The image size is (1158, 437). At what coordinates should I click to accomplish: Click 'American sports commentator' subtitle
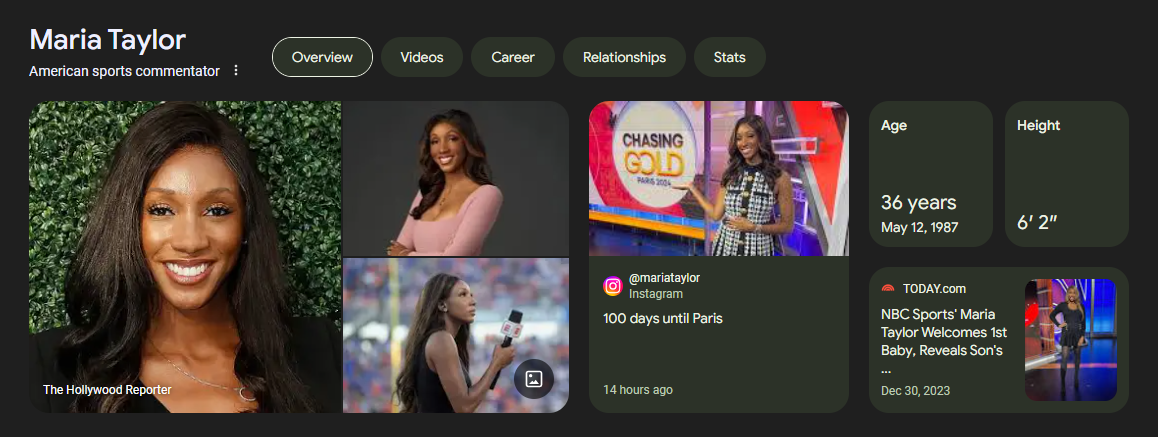125,71
